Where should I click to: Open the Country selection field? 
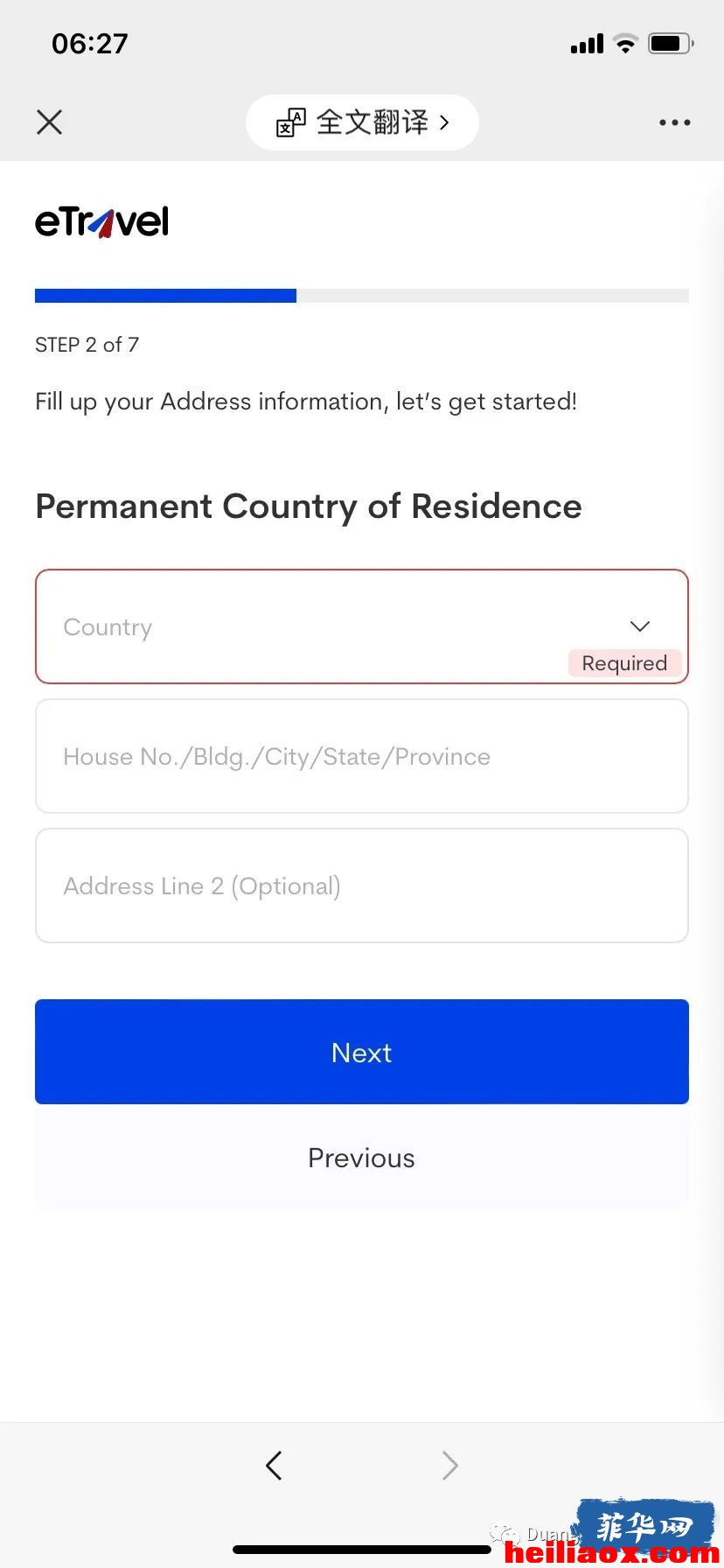point(362,626)
